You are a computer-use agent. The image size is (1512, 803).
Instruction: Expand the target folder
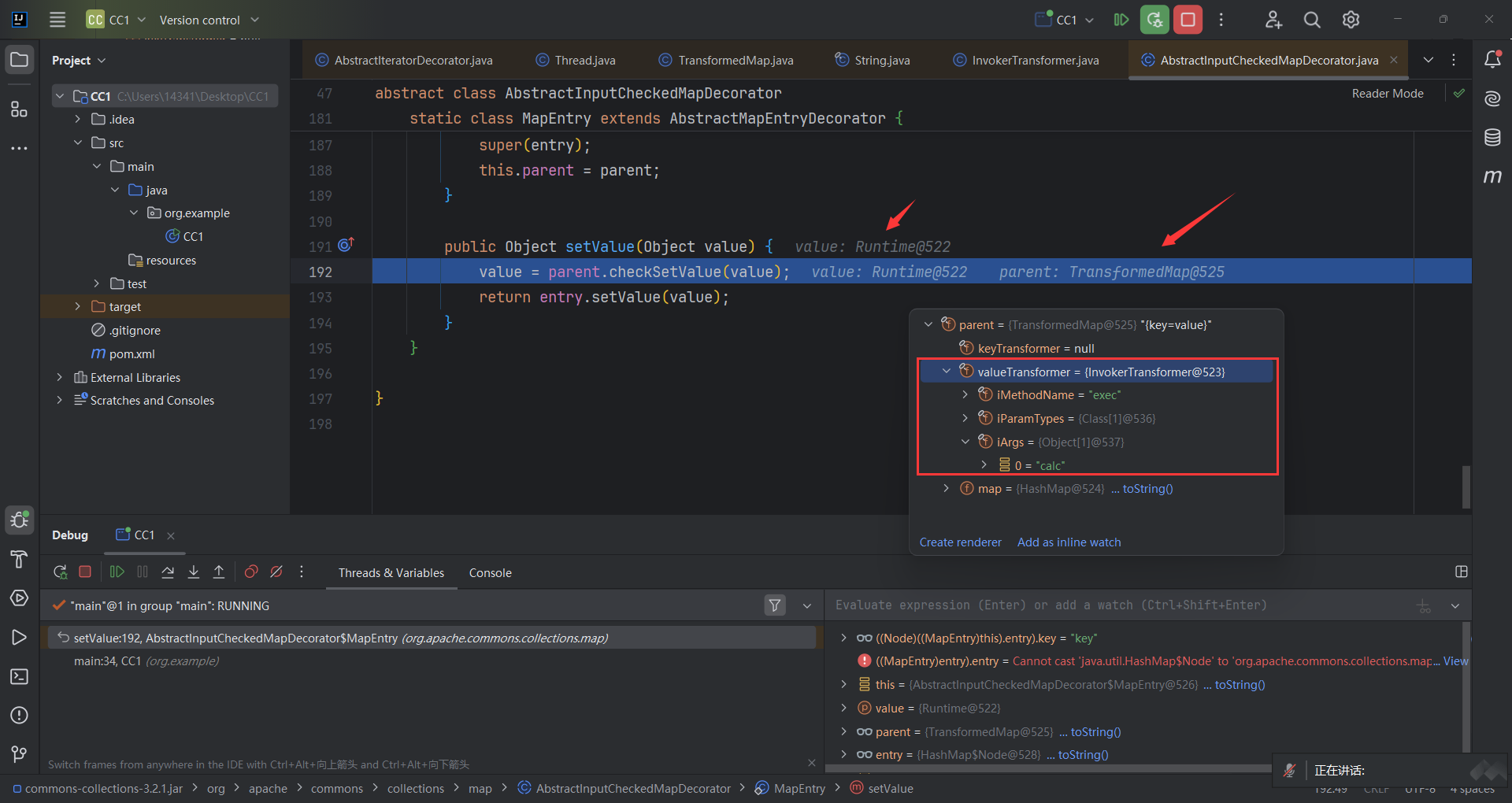(77, 307)
